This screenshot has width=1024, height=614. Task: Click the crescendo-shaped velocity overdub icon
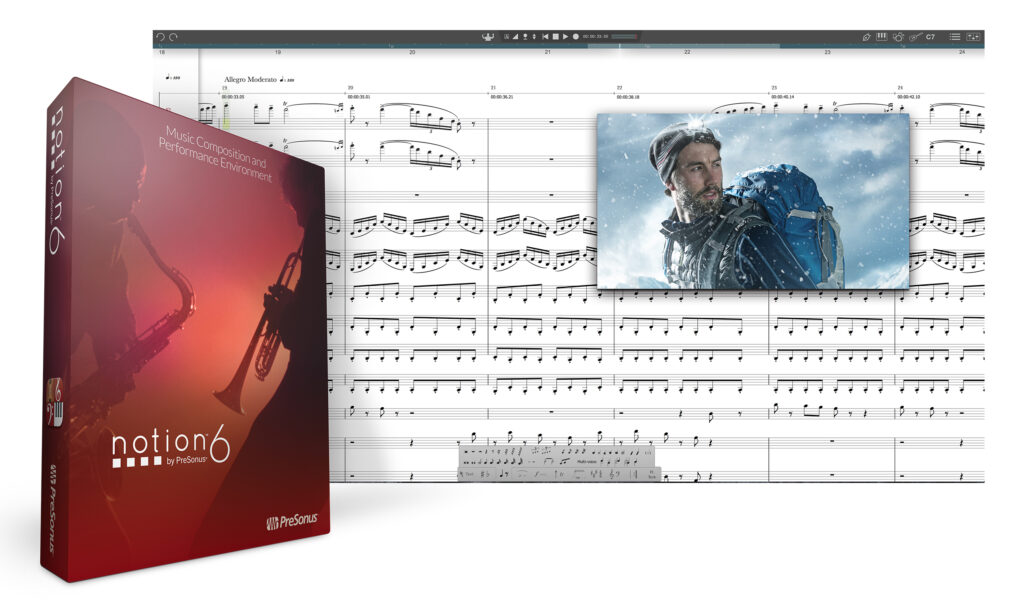[515, 37]
